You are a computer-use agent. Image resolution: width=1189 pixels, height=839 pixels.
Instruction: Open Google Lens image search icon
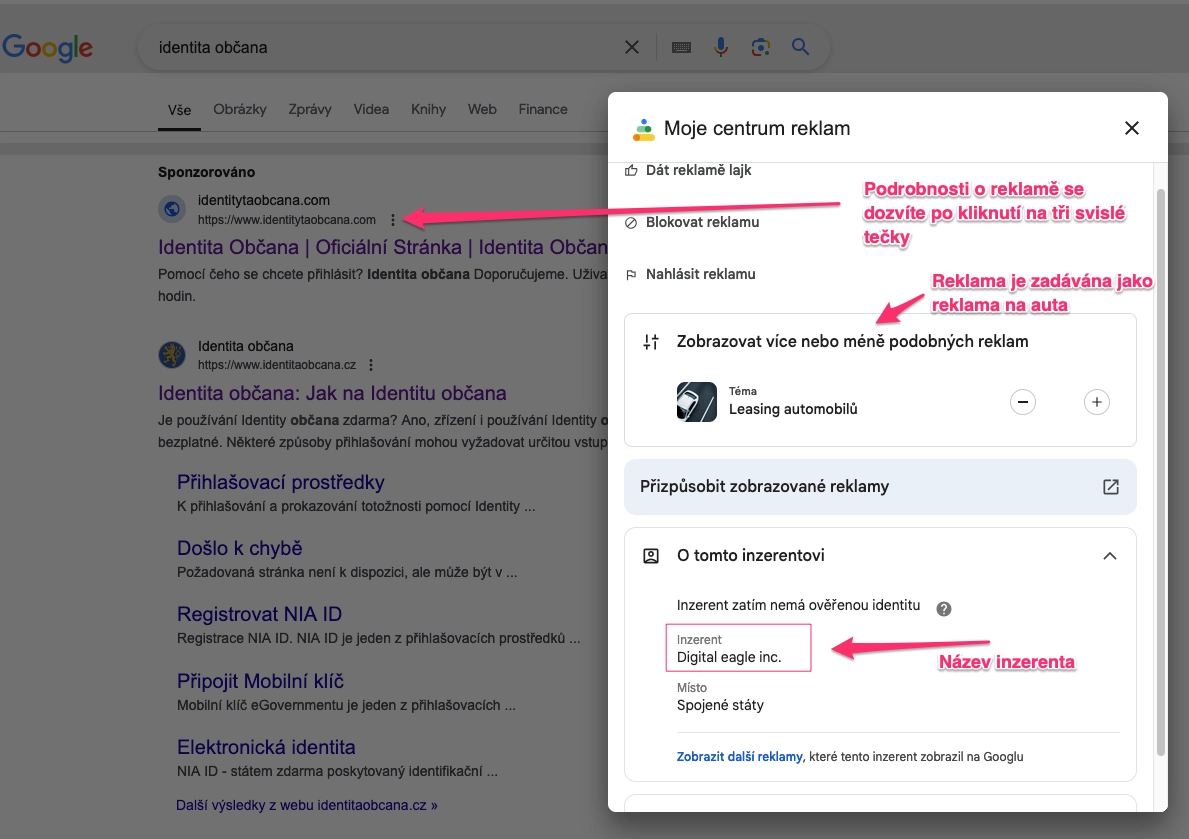pyautogui.click(x=761, y=47)
